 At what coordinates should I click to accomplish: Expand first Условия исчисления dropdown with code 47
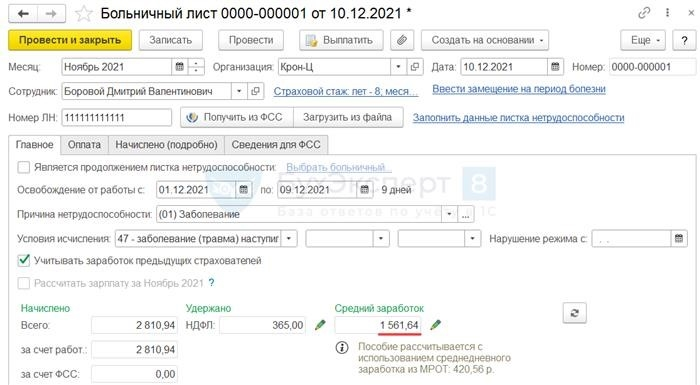coord(289,239)
